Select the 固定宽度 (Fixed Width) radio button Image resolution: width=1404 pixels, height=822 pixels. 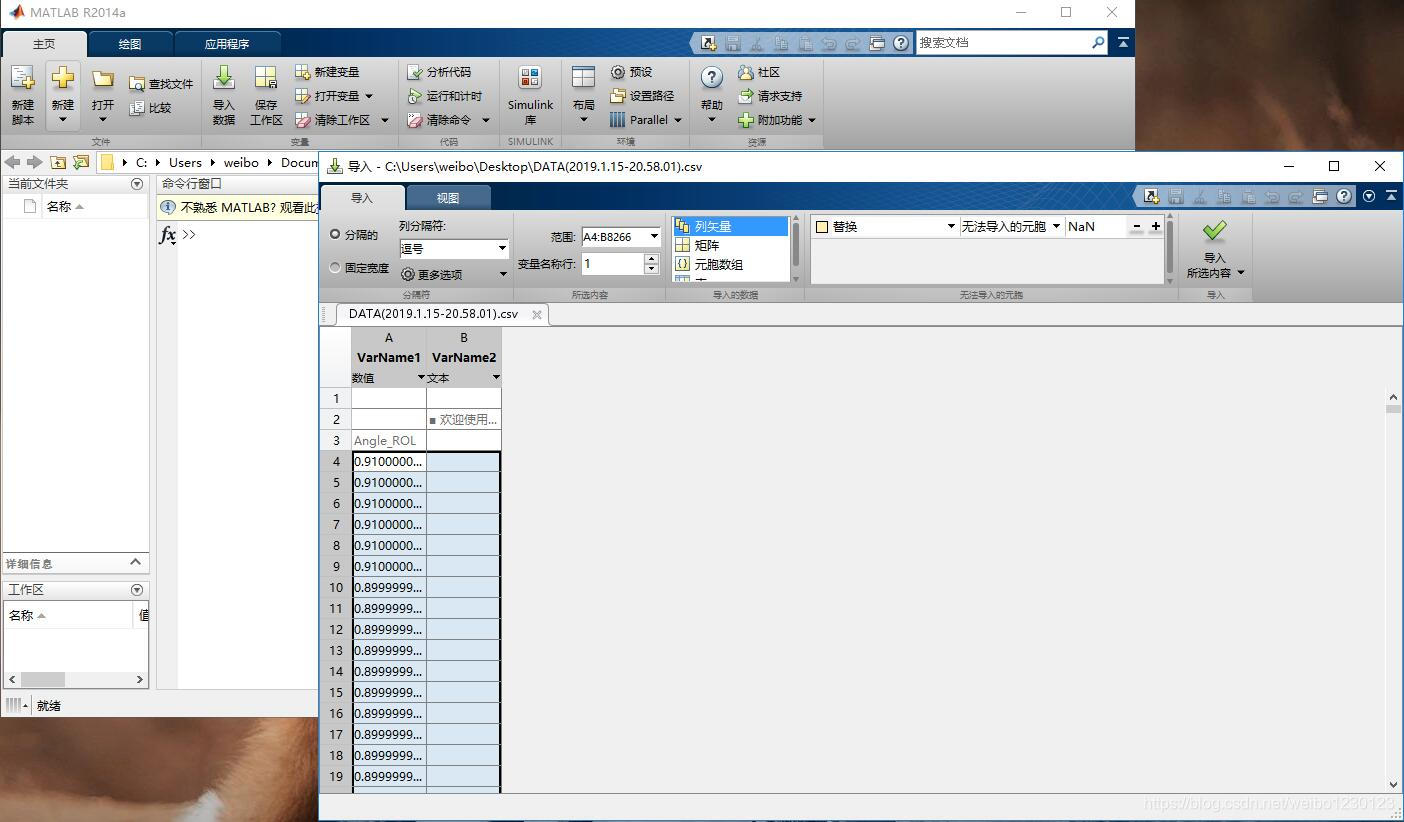(x=335, y=268)
